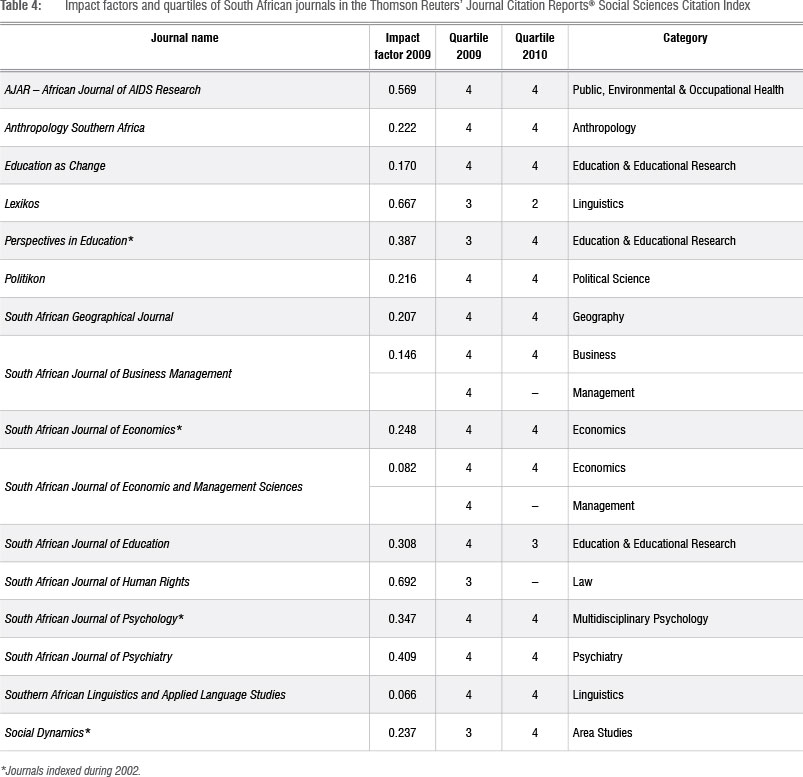Click the Quartile 2010 column header
Image resolution: width=803 pixels, height=777 pixels.
[534, 46]
